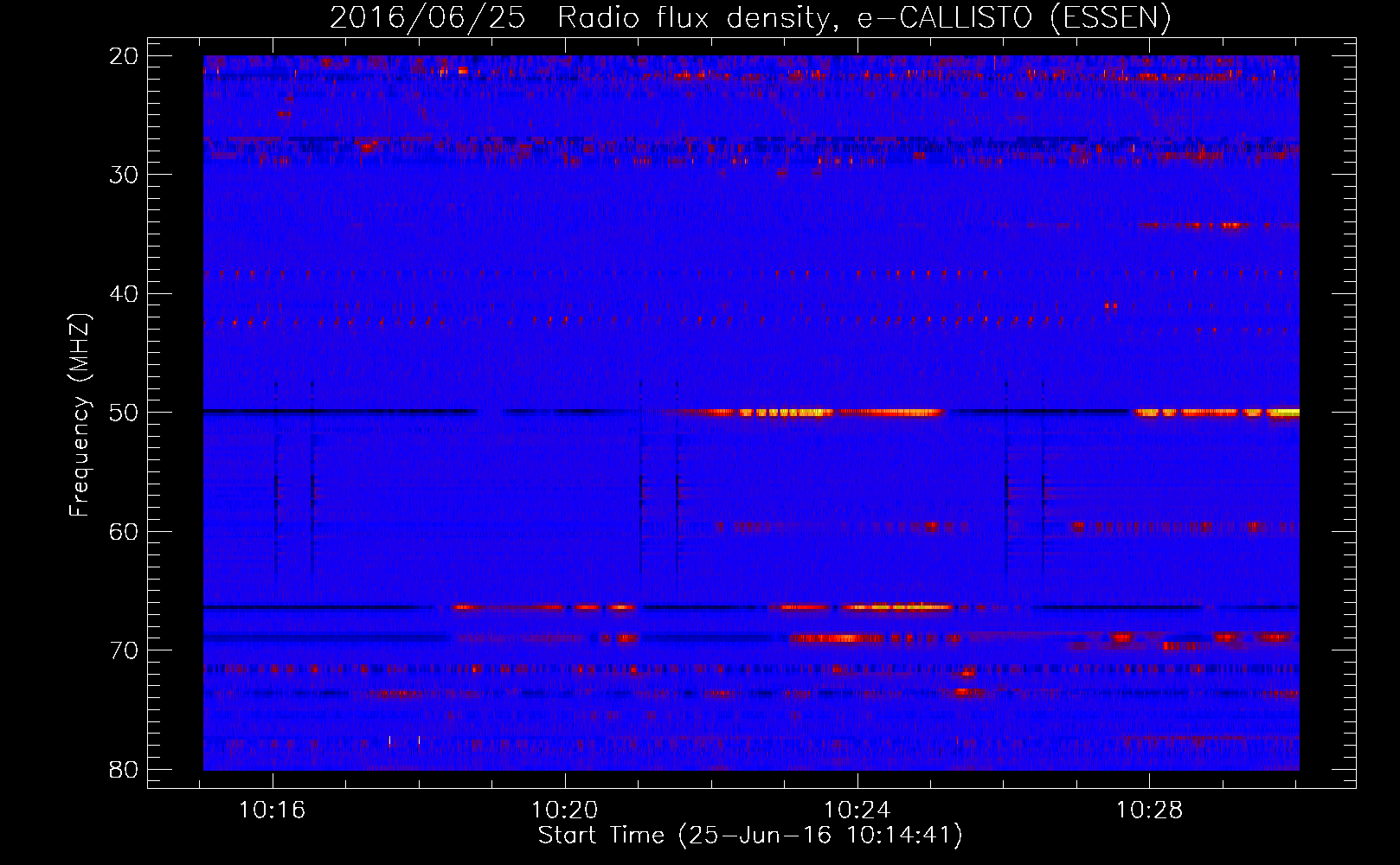Click the plot title '2016/06/25 Radio flux density'
Viewport: 1400px width, 865px height.
(x=750, y=17)
